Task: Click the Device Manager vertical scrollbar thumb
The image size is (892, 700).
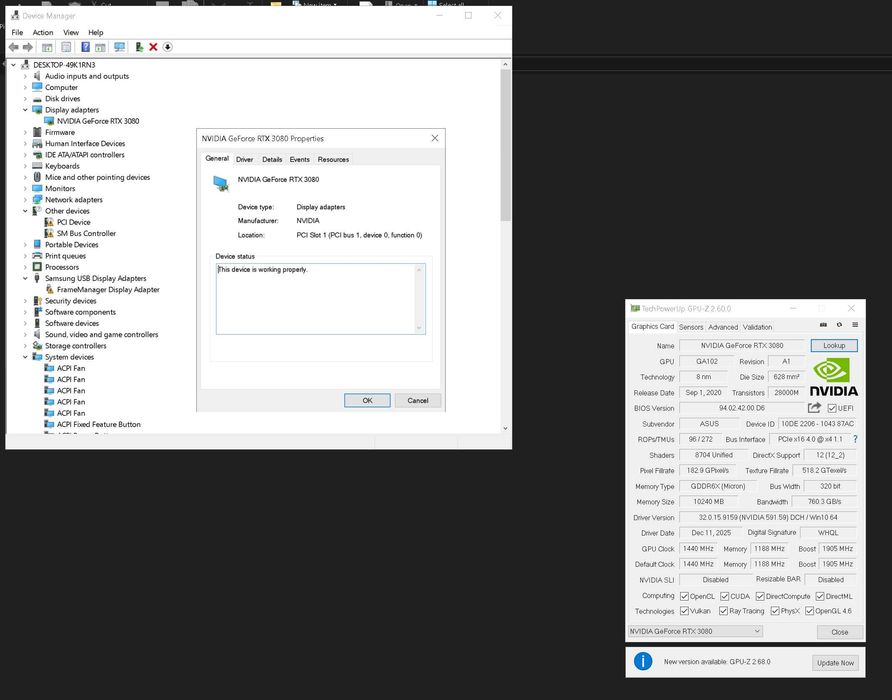Action: [505, 145]
